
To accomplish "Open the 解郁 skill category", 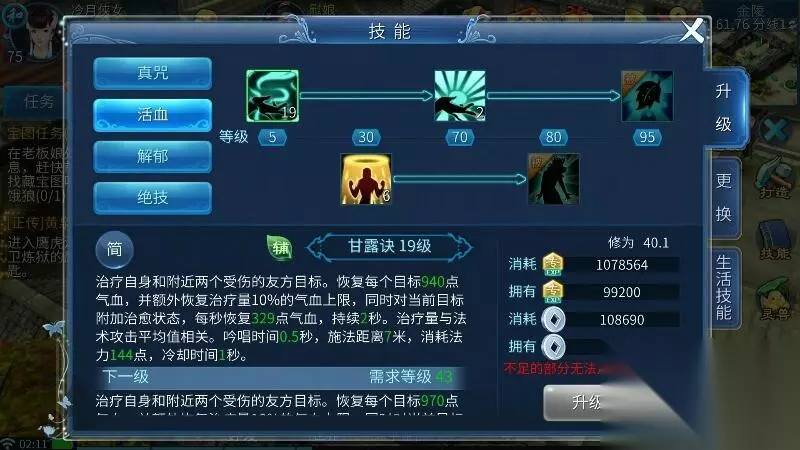I will tap(153, 156).
